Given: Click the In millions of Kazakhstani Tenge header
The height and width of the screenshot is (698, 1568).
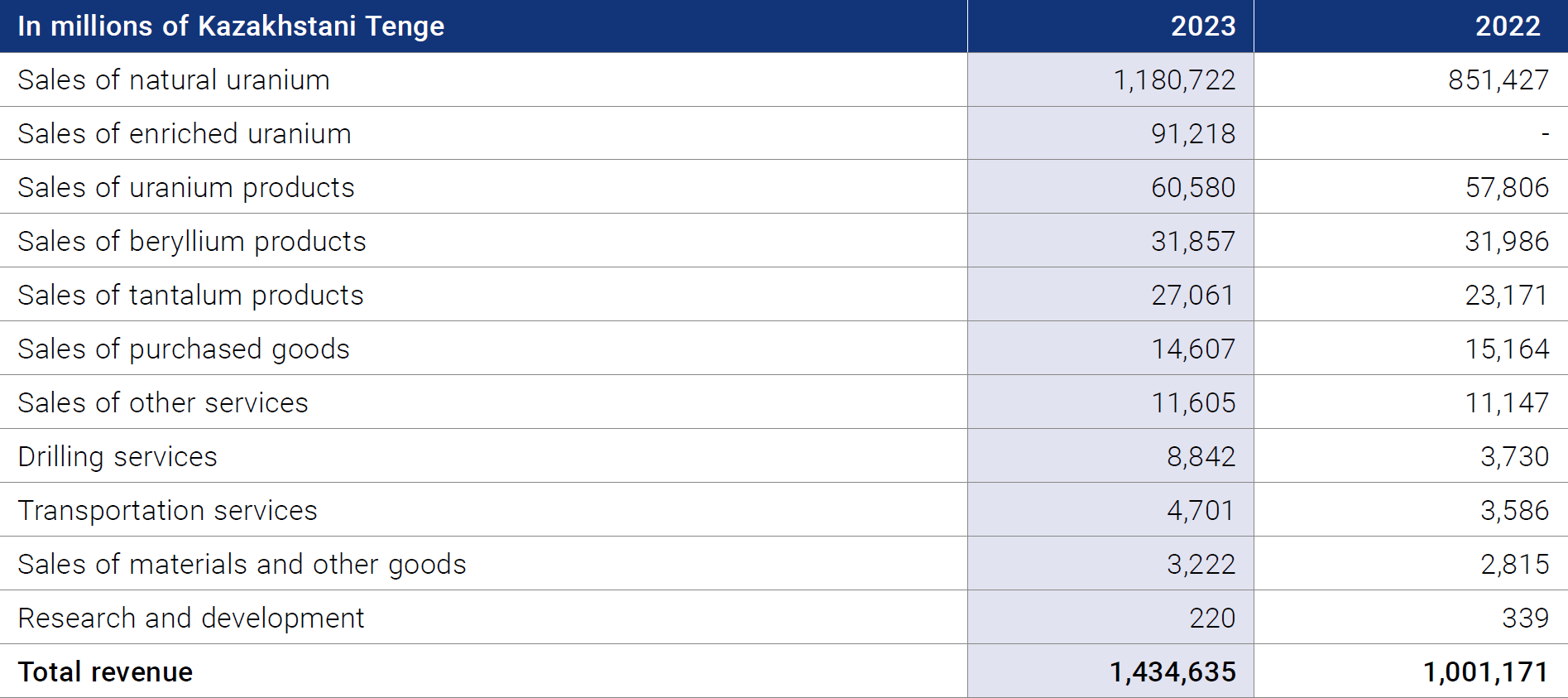Looking at the screenshot, I should [232, 26].
